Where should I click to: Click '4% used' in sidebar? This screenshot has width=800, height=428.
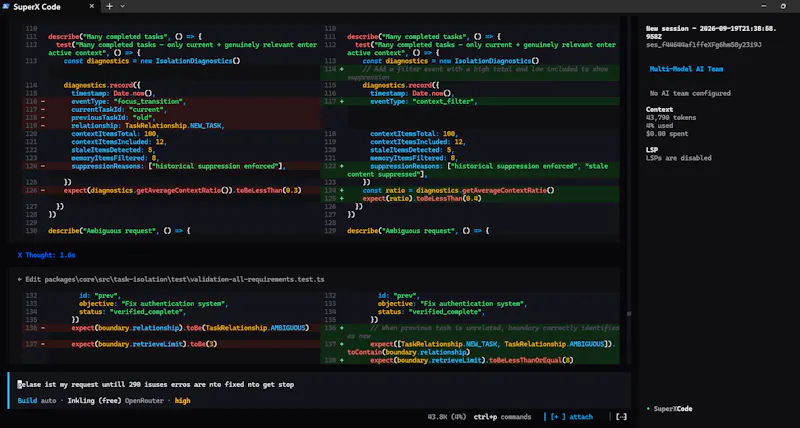[x=659, y=125]
